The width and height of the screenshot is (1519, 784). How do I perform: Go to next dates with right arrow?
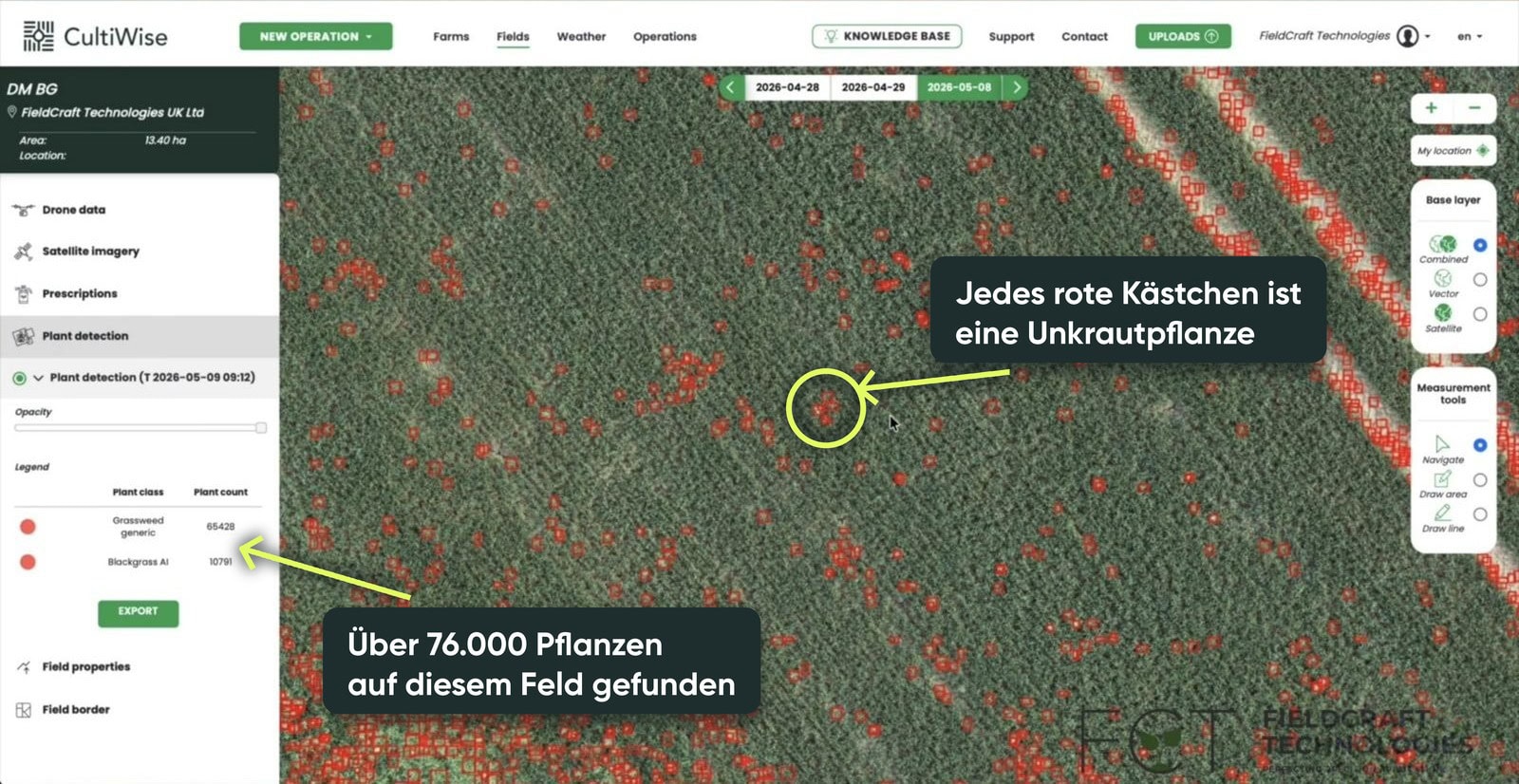click(x=1017, y=87)
